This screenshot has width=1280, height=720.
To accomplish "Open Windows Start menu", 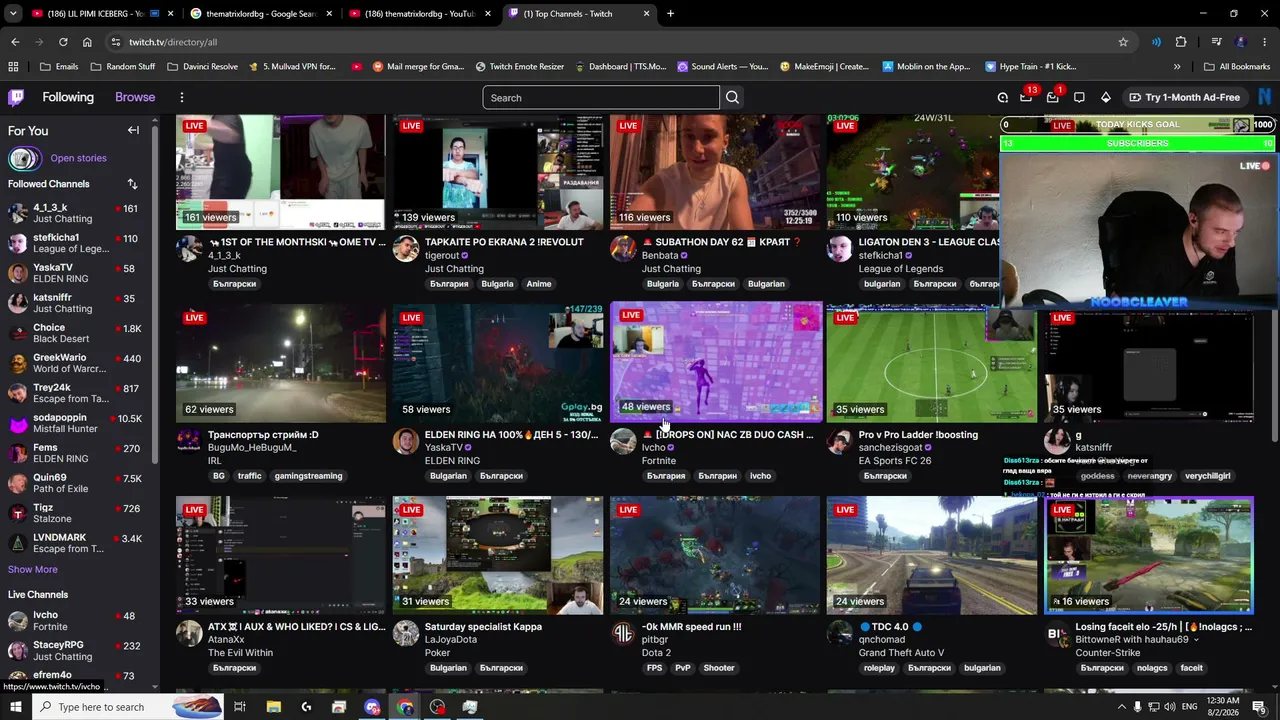I will pos(16,707).
